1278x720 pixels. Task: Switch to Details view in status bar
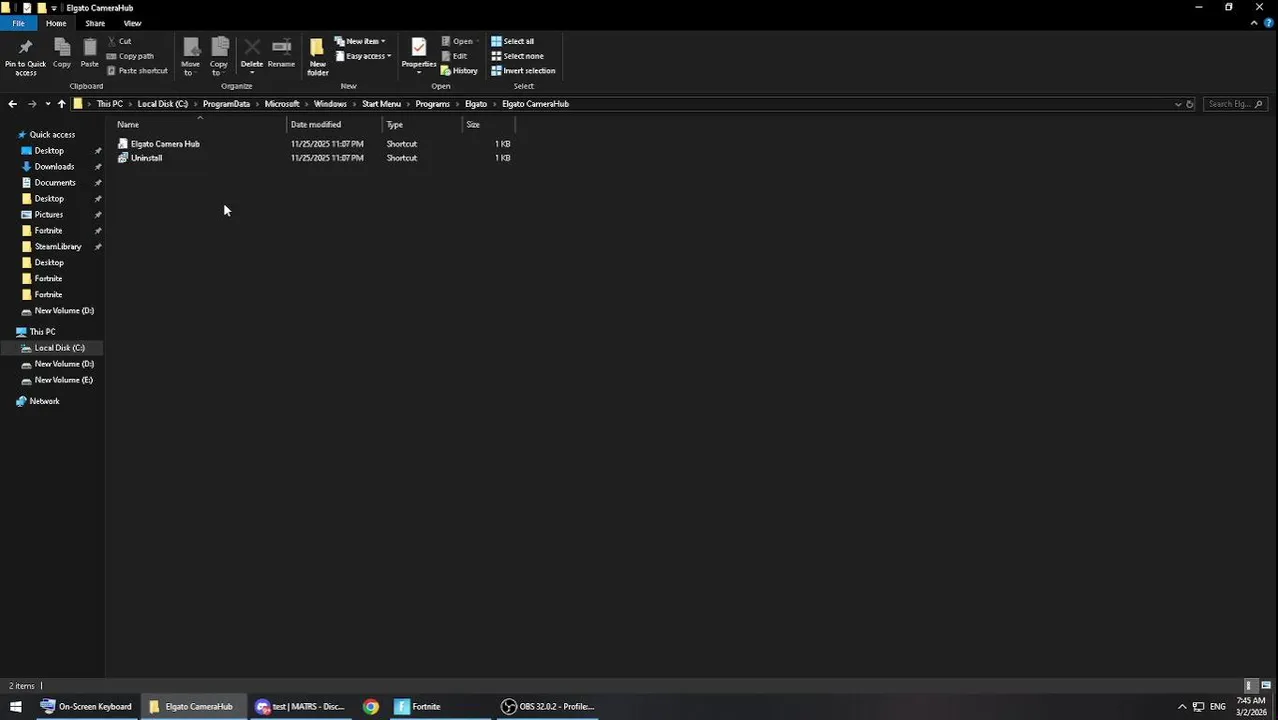pyautogui.click(x=1249, y=686)
